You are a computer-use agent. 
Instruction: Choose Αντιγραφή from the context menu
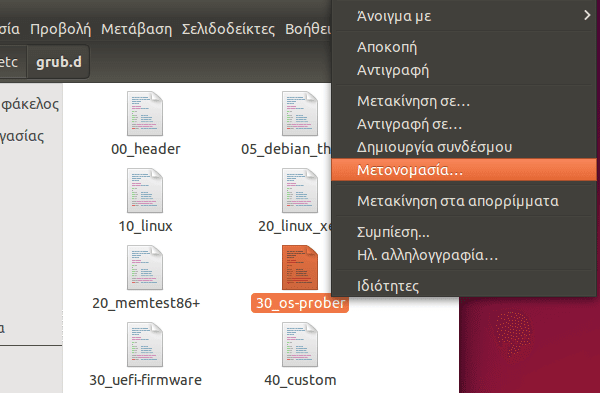464,70
